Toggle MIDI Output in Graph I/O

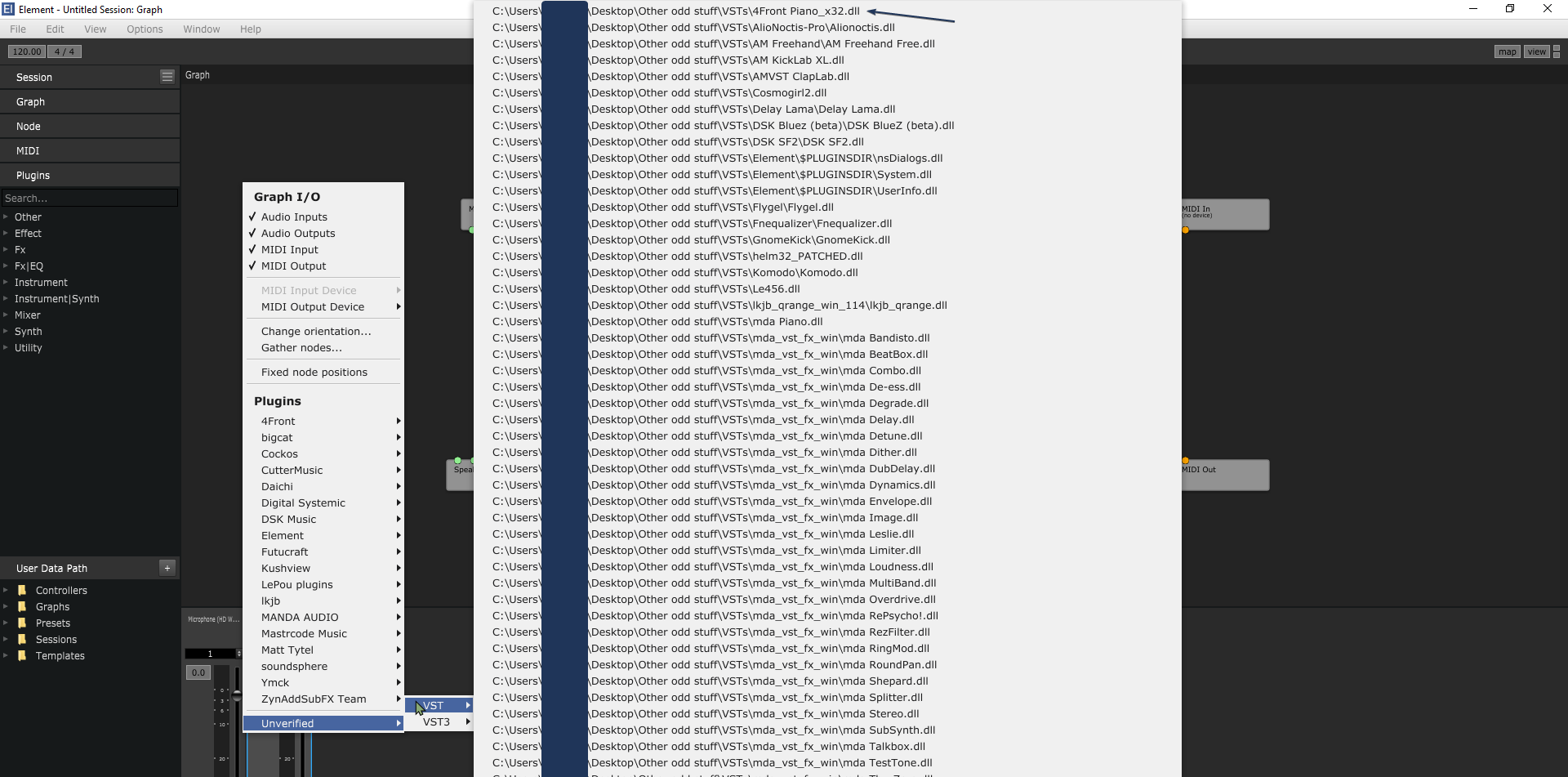pos(323,266)
